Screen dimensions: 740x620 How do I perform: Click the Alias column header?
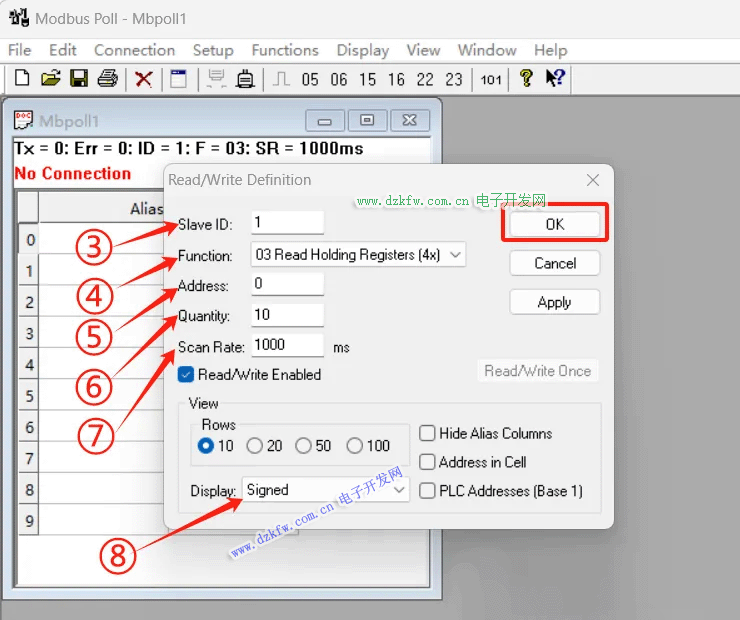(101, 208)
